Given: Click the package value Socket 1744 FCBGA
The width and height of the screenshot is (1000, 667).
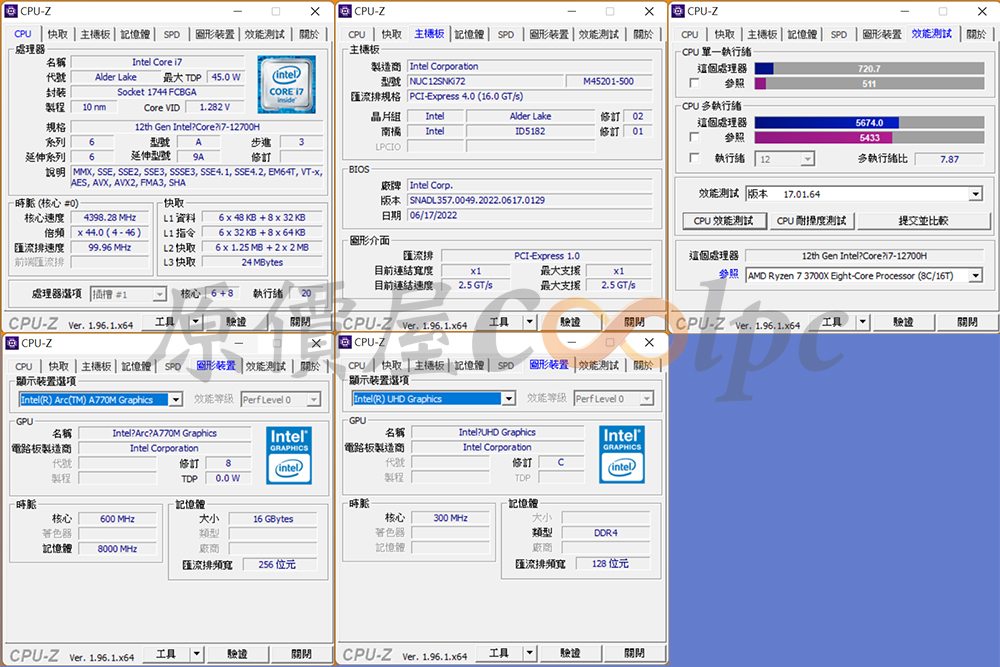Looking at the screenshot, I should pyautogui.click(x=157, y=92).
